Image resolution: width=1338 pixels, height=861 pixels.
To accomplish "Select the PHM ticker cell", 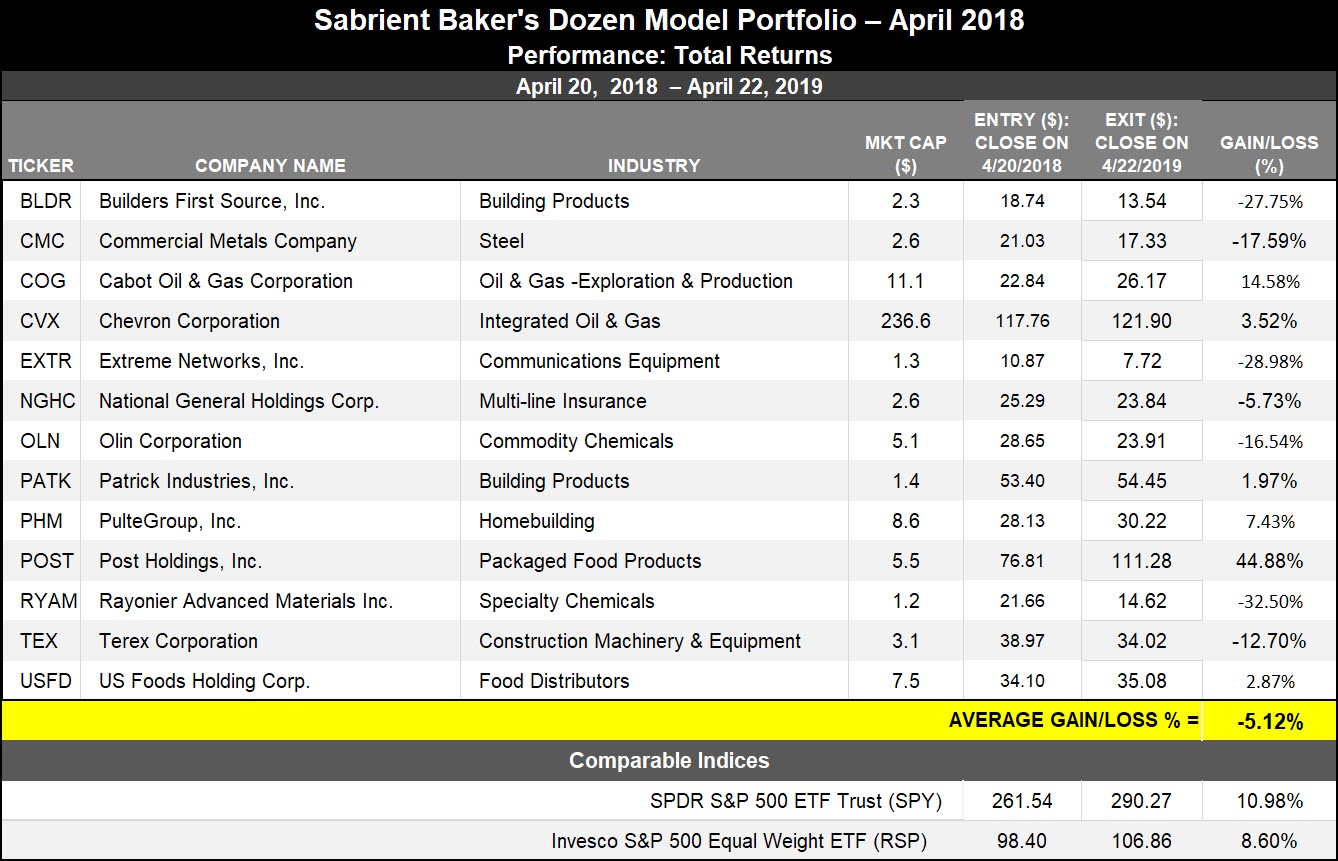I will 43,521.
